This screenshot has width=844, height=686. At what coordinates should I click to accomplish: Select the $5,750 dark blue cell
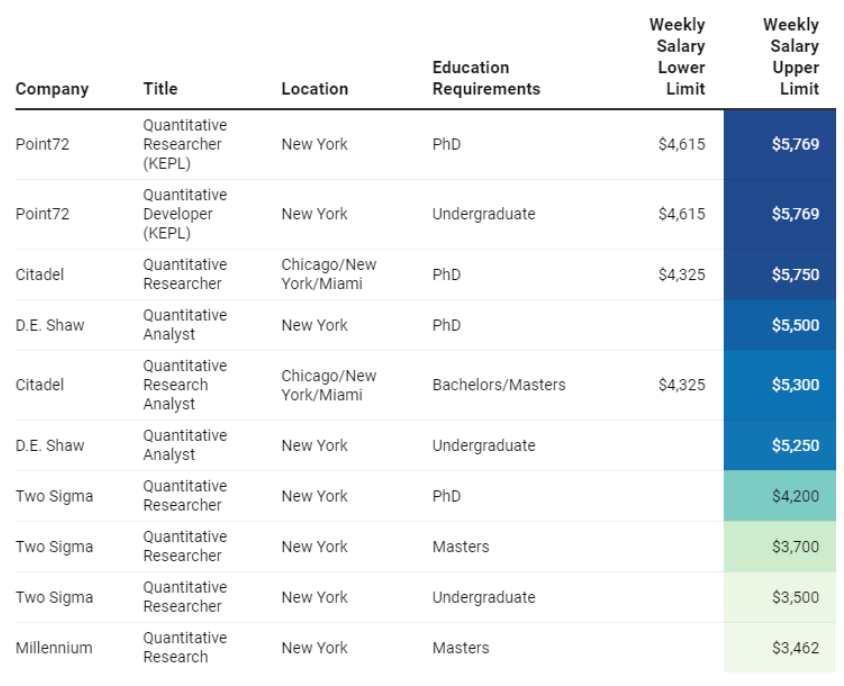click(780, 275)
